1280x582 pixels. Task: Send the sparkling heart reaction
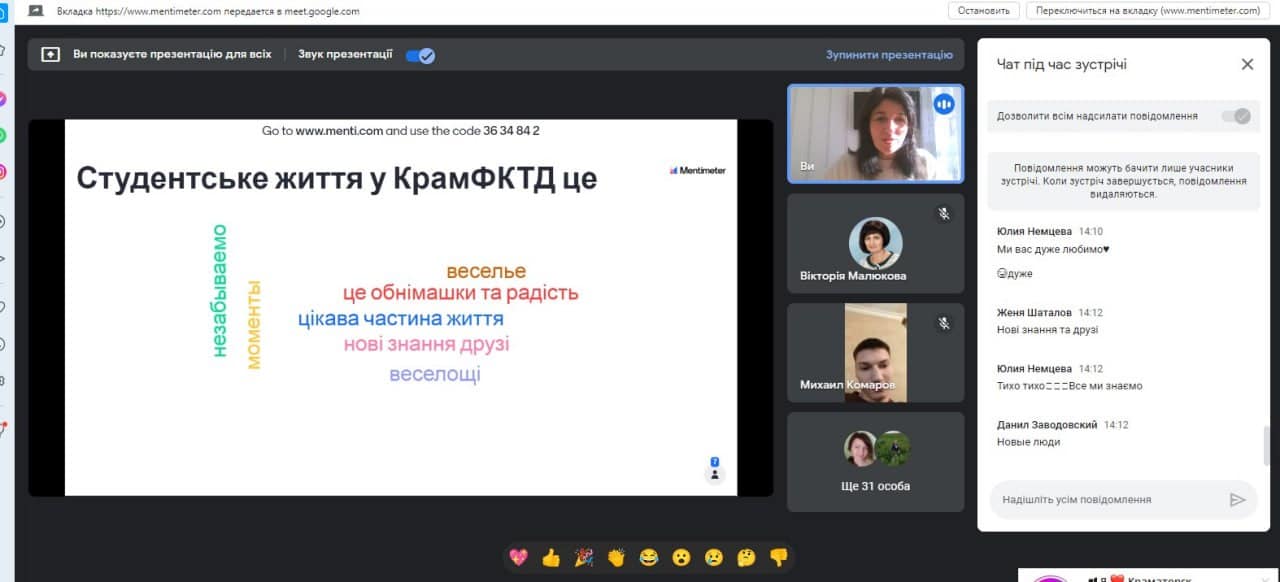(518, 557)
